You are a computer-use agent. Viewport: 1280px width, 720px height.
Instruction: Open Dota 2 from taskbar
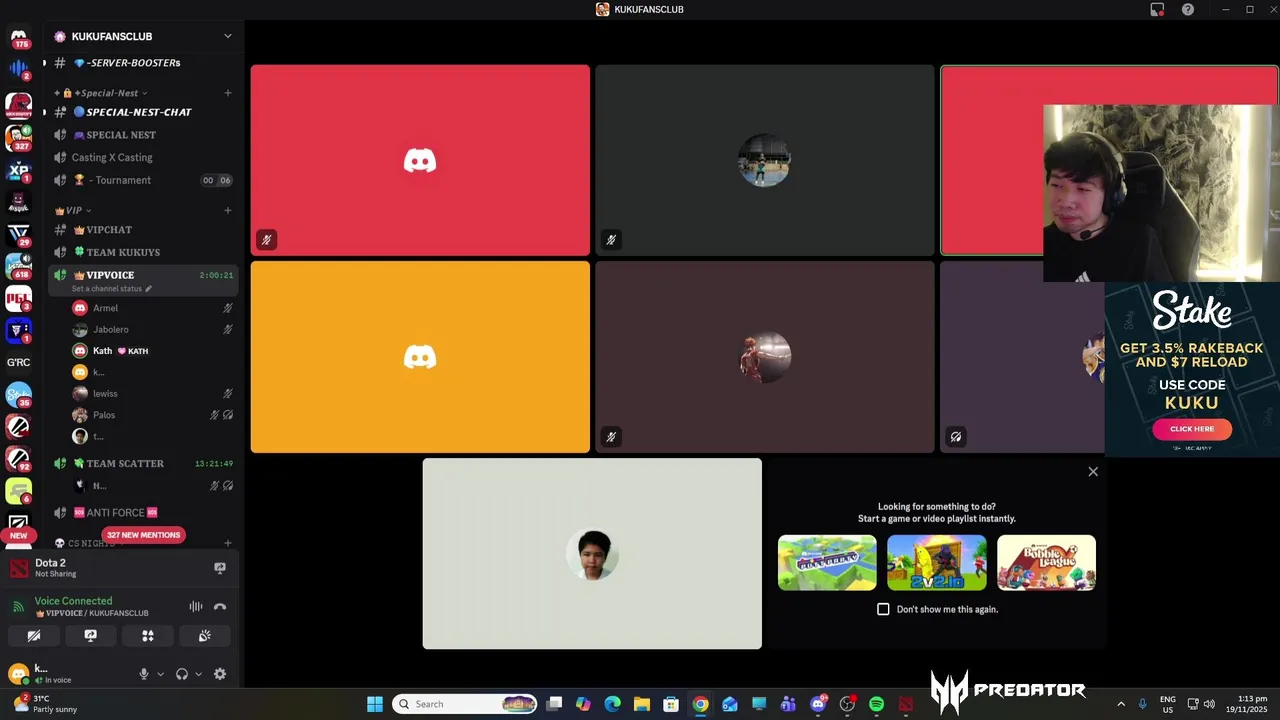tap(905, 704)
